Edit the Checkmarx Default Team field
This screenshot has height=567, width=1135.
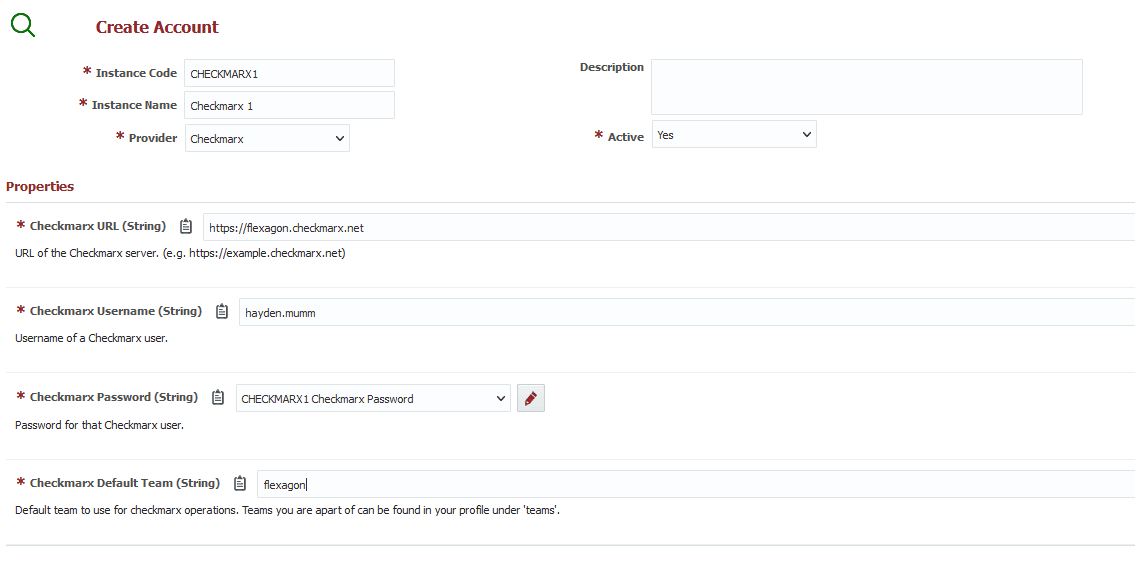(x=696, y=484)
